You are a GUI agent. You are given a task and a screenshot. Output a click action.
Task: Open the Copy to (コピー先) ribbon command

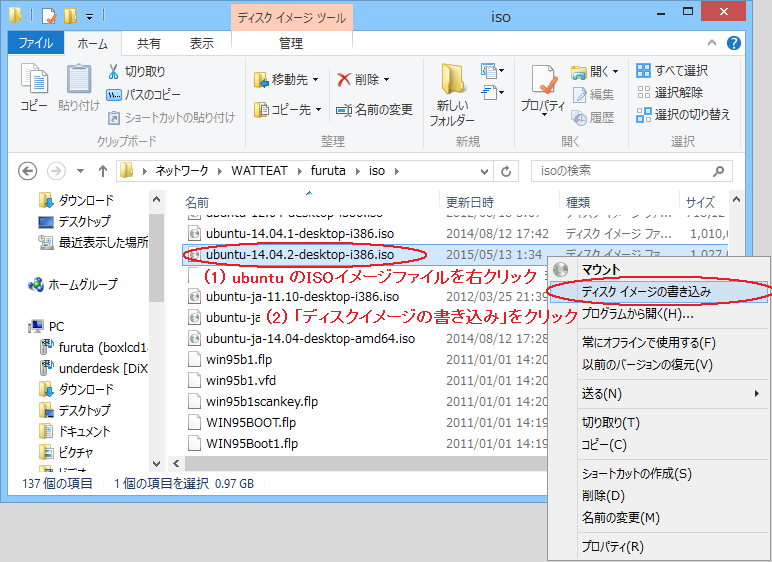tap(288, 109)
